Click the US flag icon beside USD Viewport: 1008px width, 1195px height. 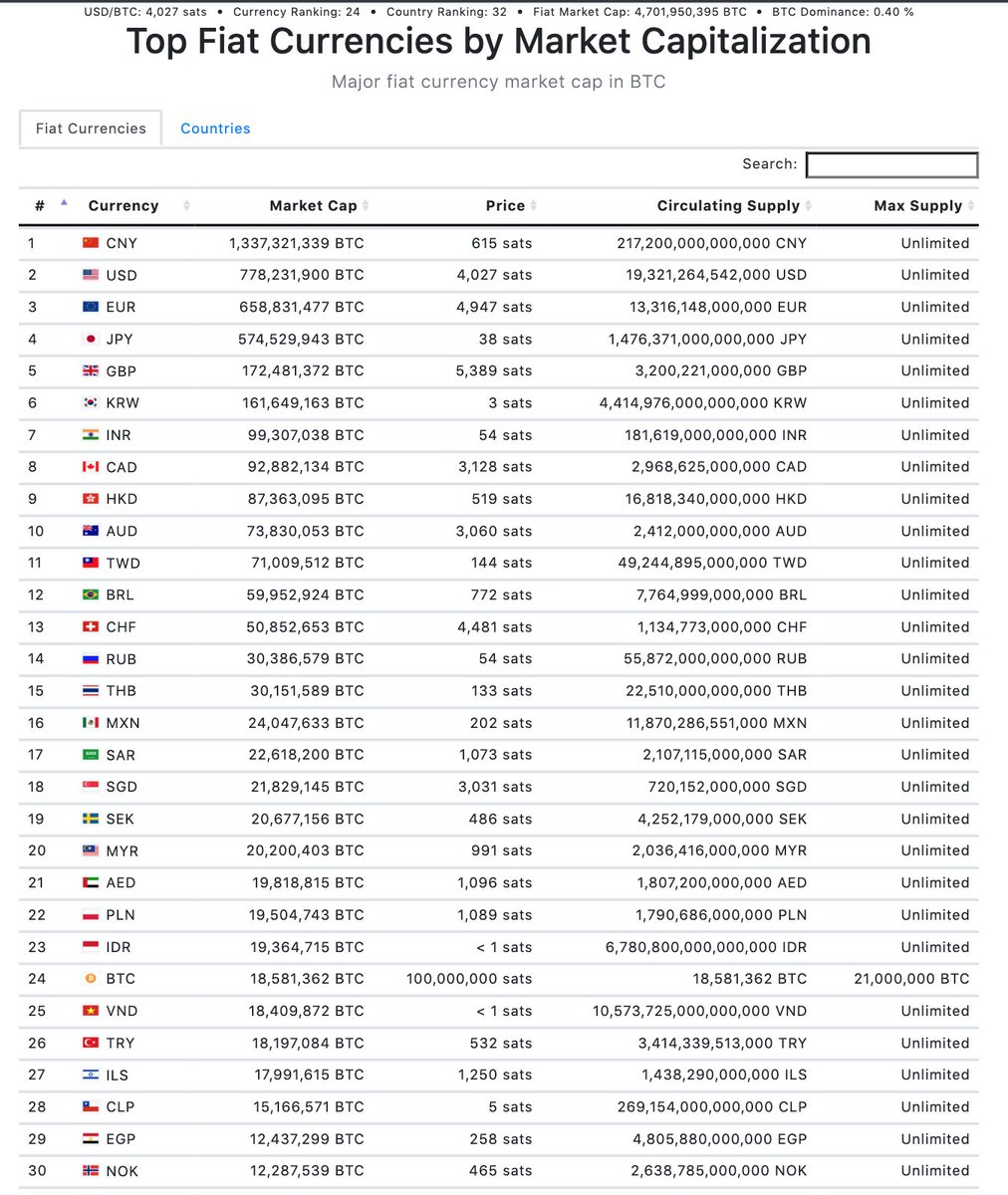(x=91, y=275)
